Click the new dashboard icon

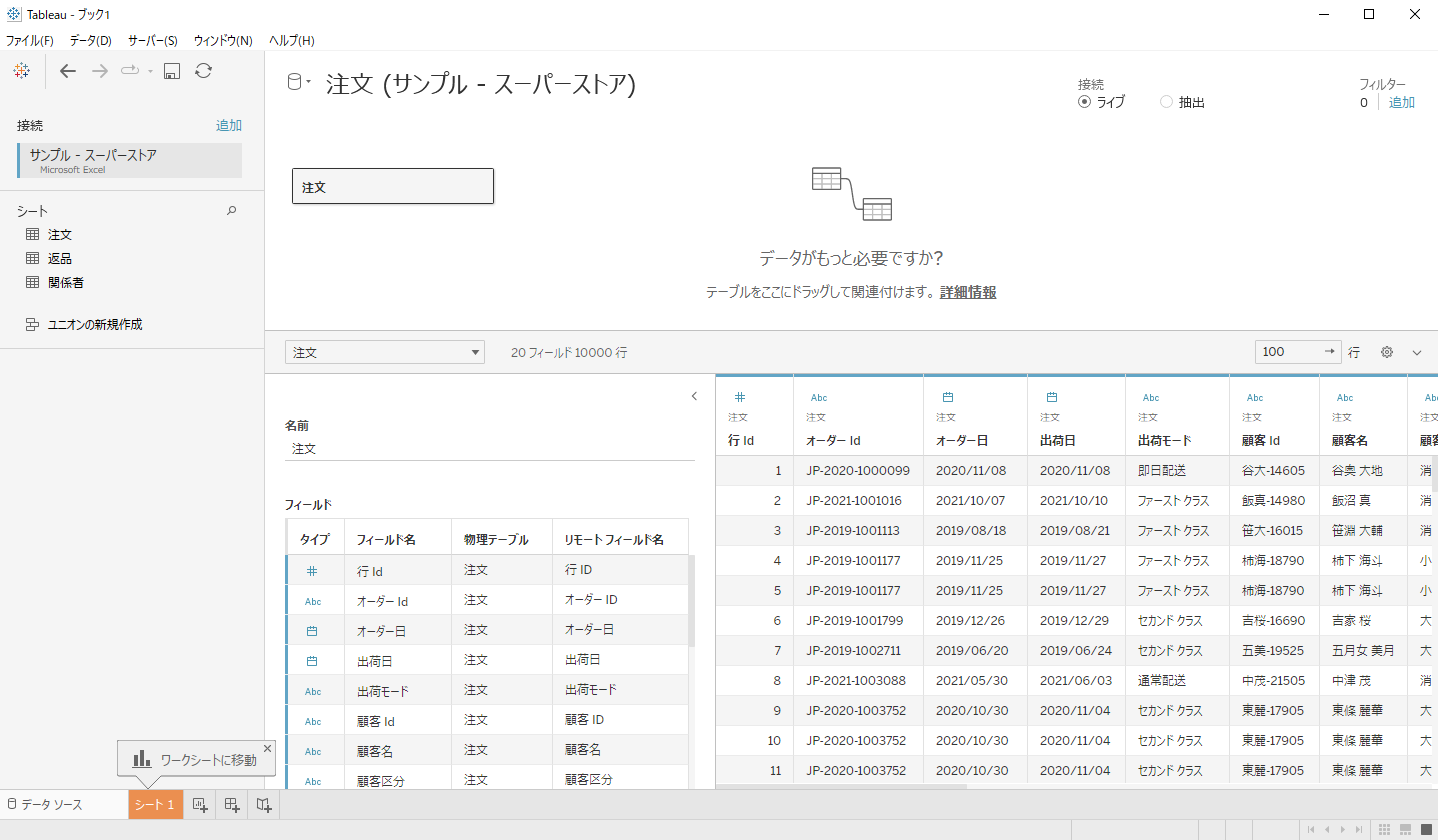pos(232,805)
